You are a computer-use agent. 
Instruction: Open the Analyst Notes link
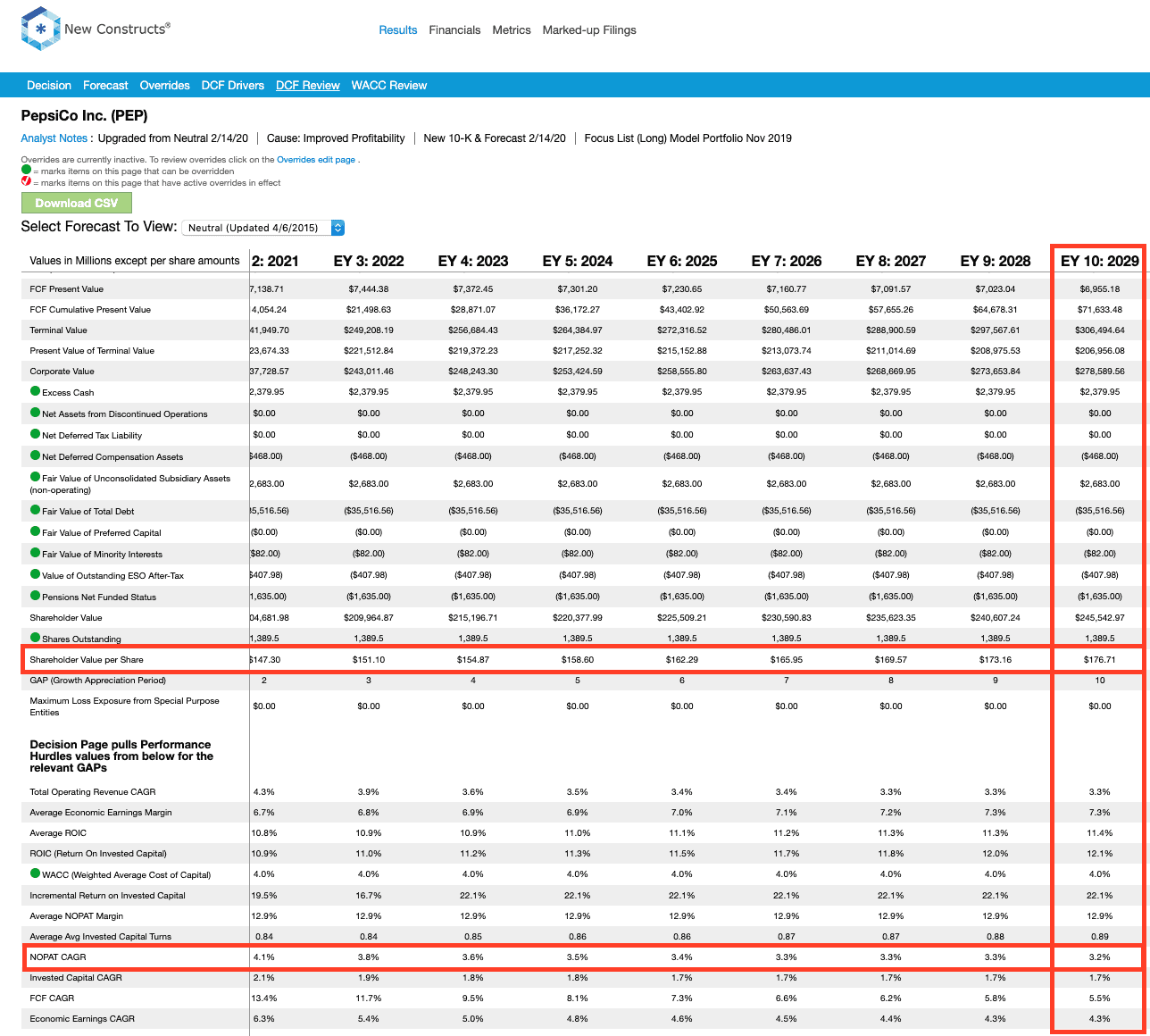[54, 138]
